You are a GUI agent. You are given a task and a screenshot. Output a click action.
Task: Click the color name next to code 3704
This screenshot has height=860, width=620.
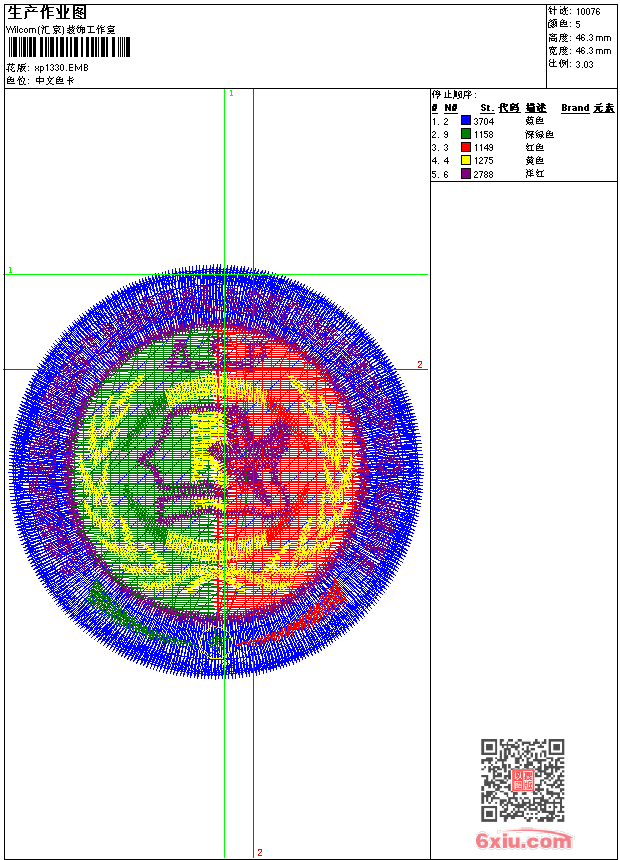(534, 121)
